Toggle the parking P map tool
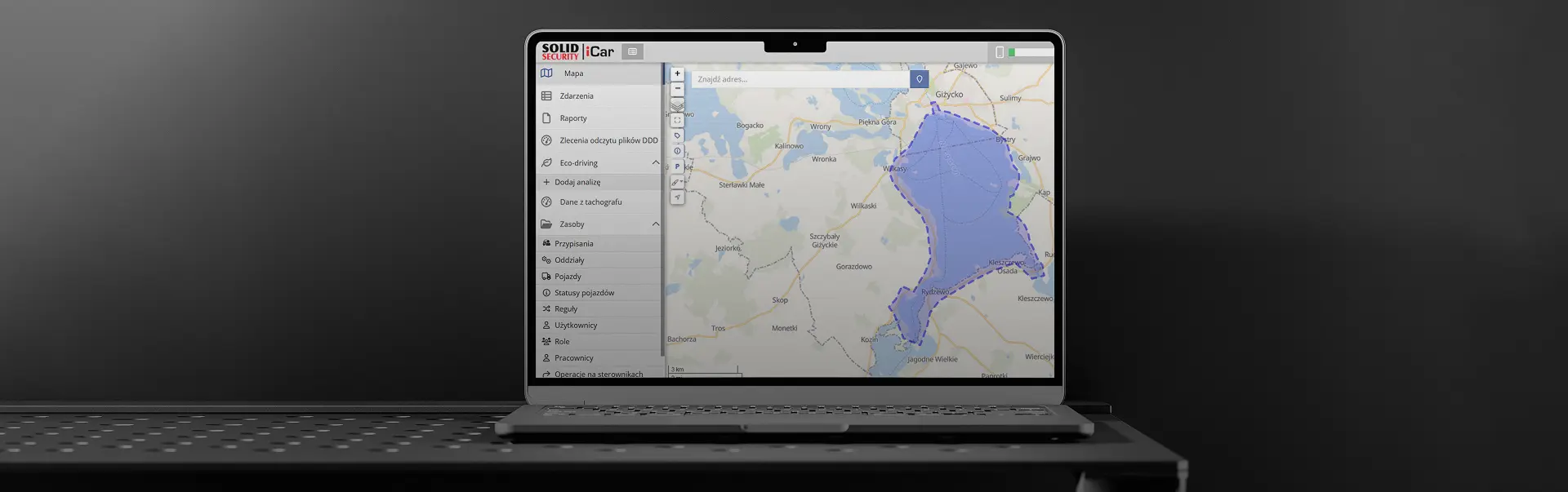 pyautogui.click(x=677, y=166)
